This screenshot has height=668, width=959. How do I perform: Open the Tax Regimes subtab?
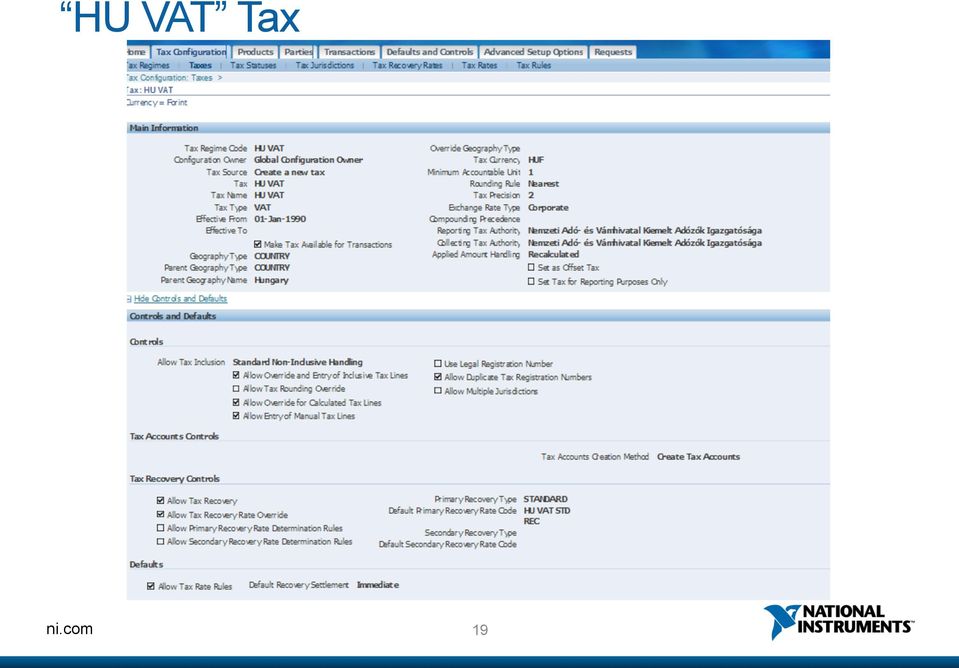coord(147,65)
